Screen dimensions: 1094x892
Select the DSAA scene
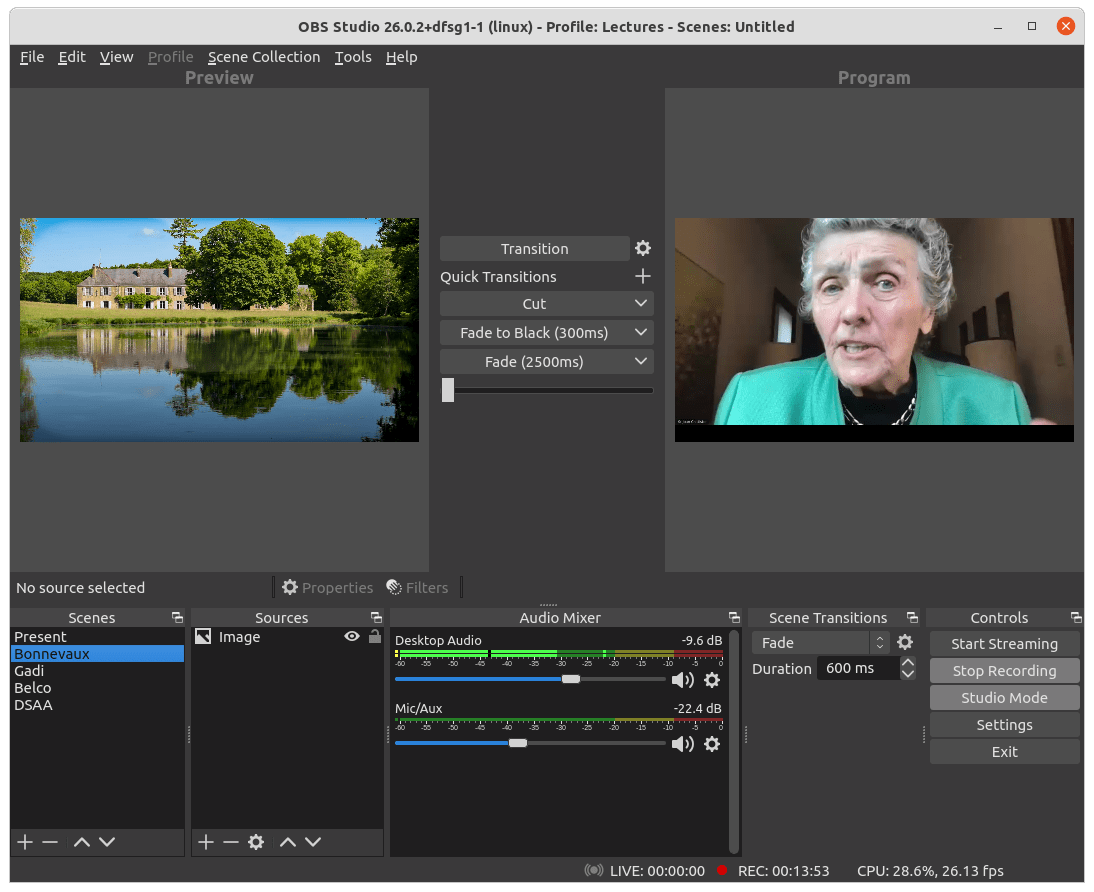(97, 705)
